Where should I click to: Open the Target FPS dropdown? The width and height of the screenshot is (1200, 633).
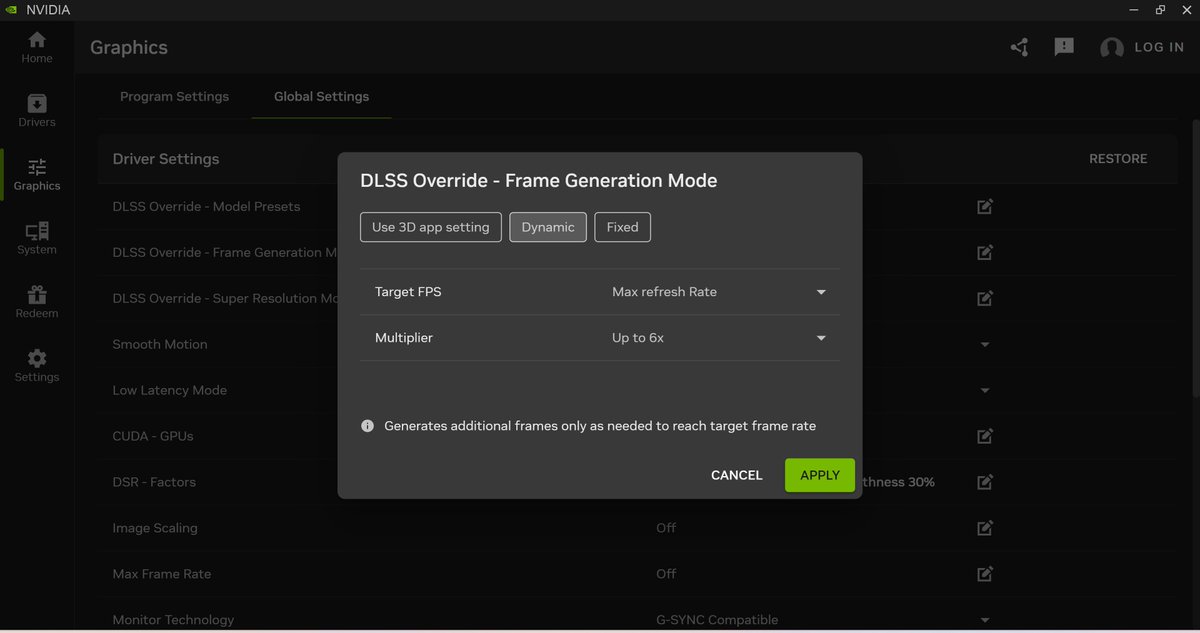719,292
